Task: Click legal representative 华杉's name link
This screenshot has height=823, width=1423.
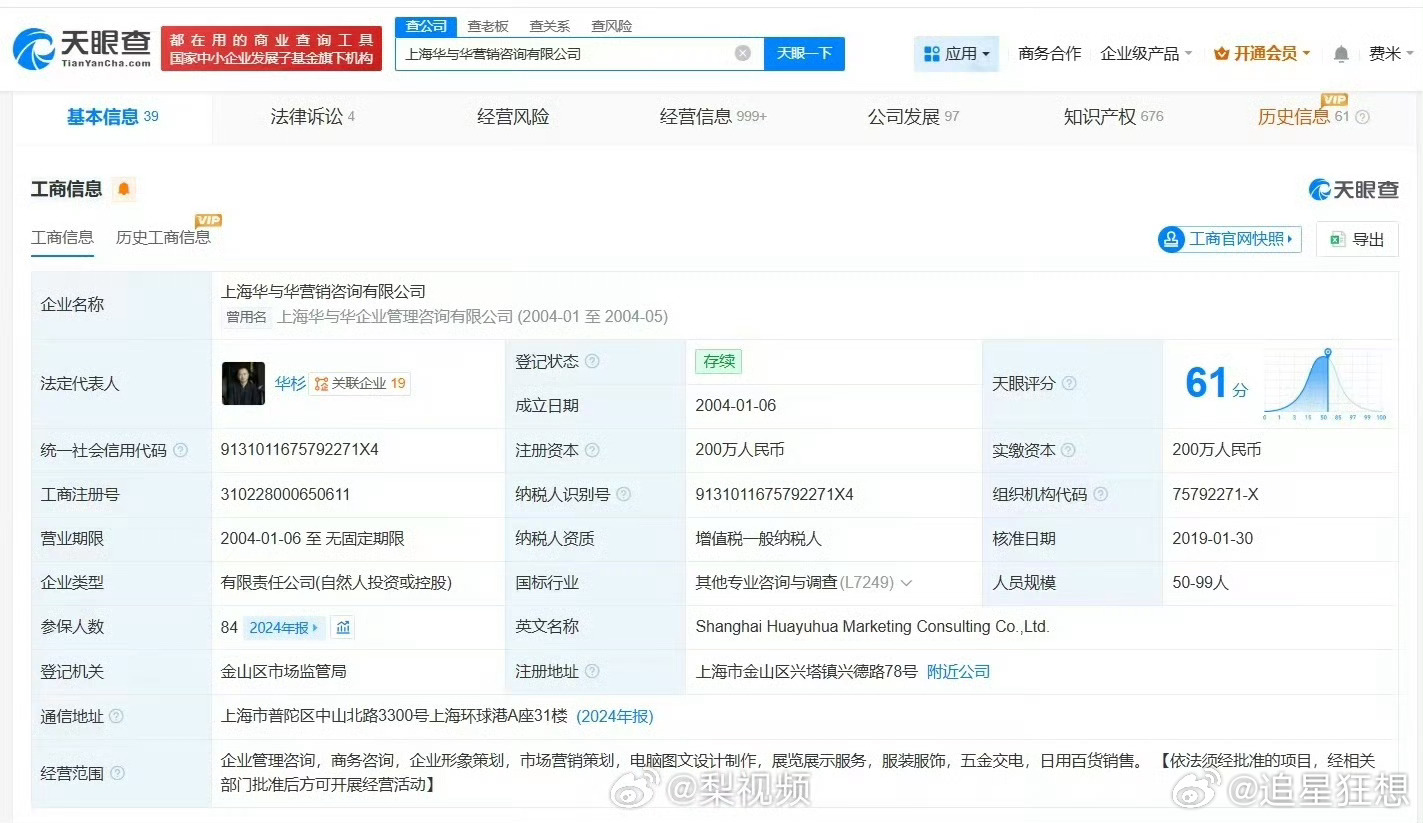Action: (289, 383)
